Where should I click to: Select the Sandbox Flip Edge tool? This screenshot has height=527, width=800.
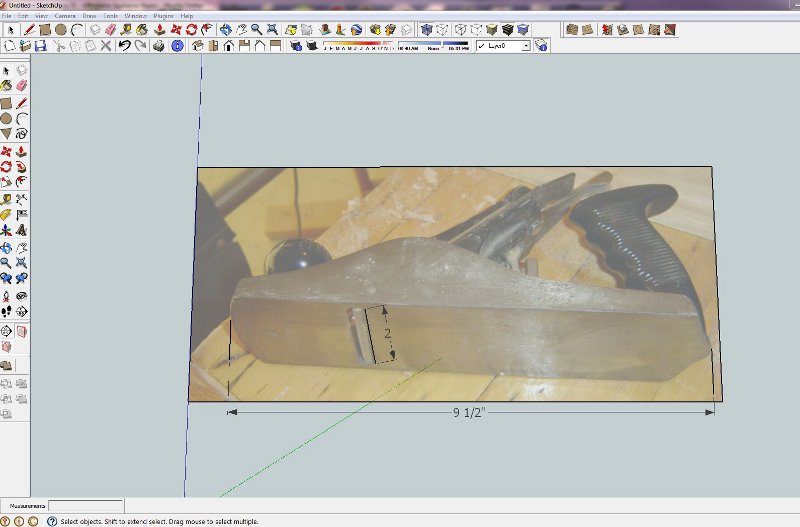pos(669,30)
